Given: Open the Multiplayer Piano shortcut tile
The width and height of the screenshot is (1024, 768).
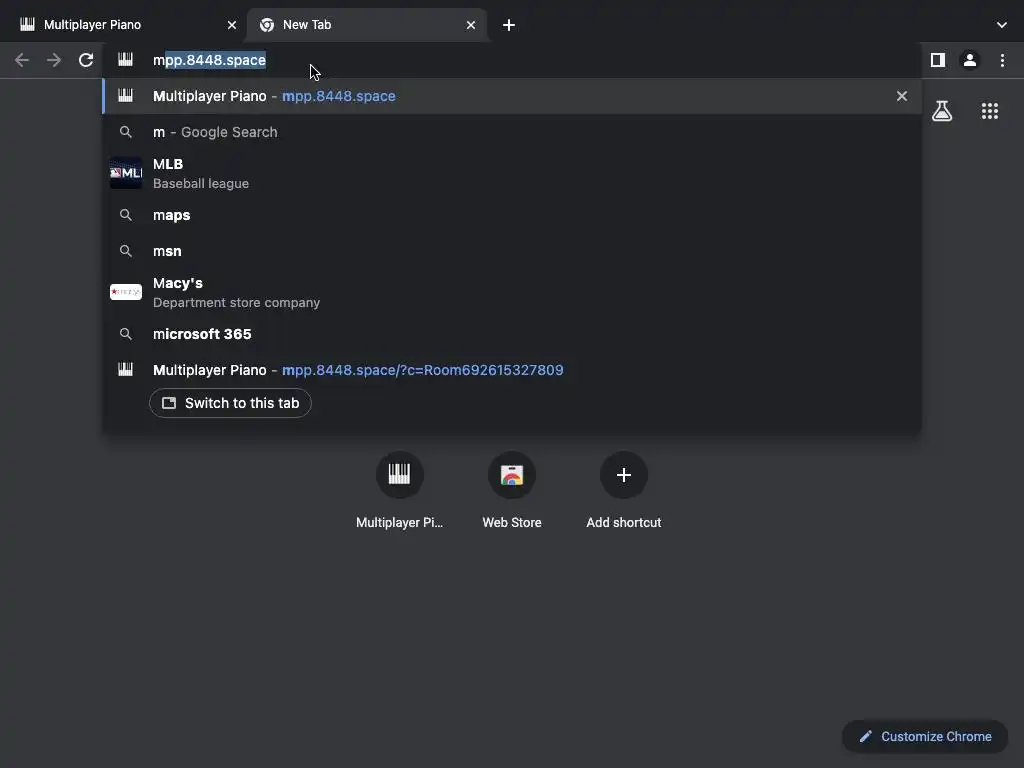Looking at the screenshot, I should tap(400, 490).
